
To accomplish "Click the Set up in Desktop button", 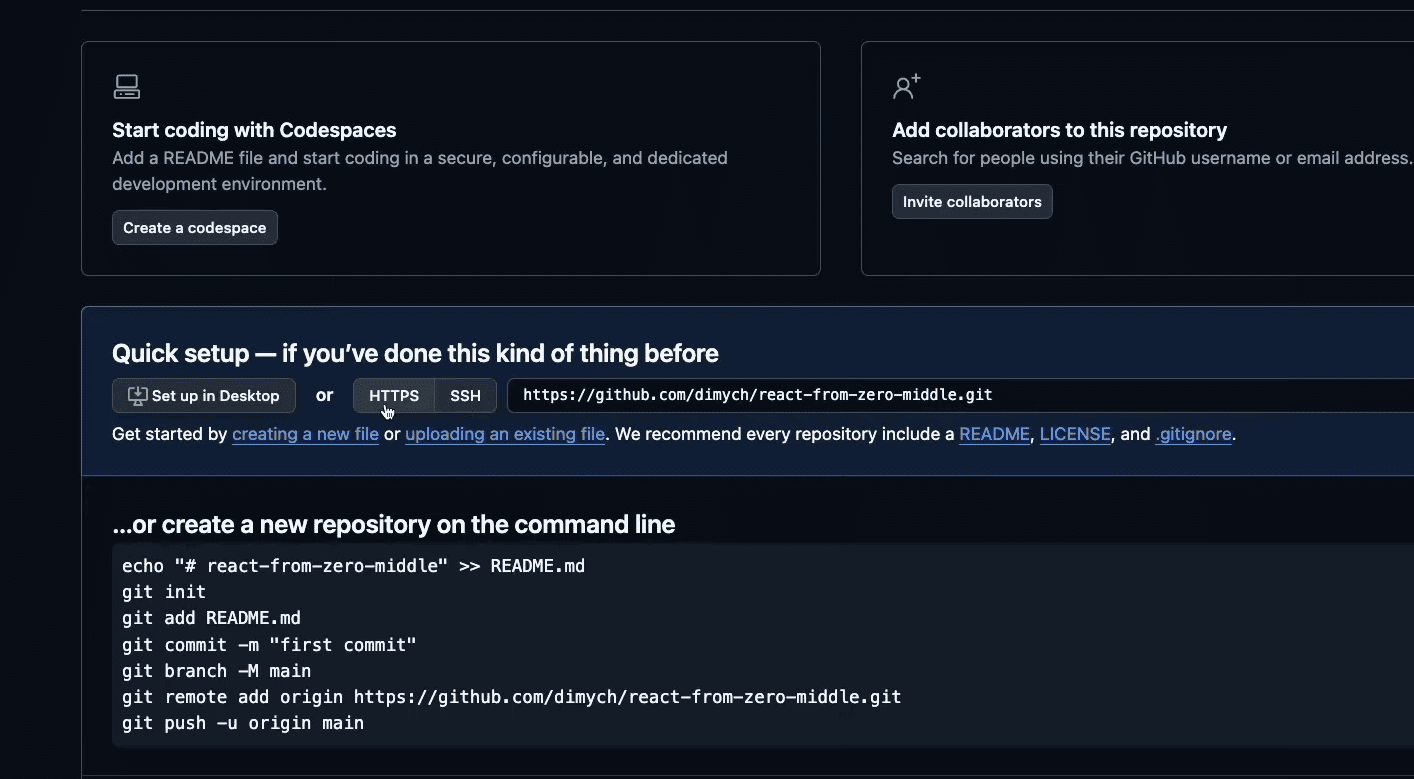I will tap(204, 396).
